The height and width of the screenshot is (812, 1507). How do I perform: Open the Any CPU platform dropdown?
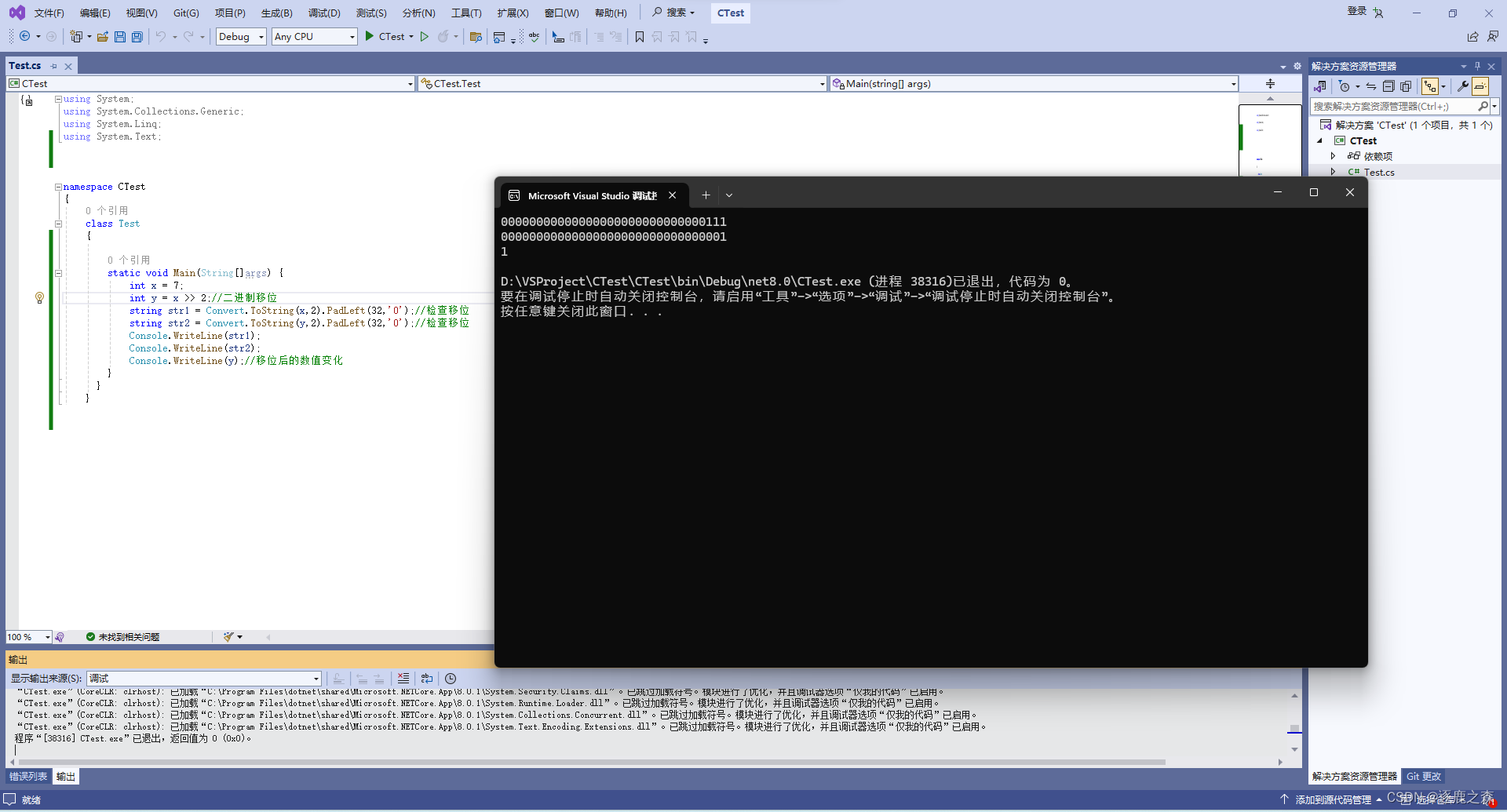314,36
